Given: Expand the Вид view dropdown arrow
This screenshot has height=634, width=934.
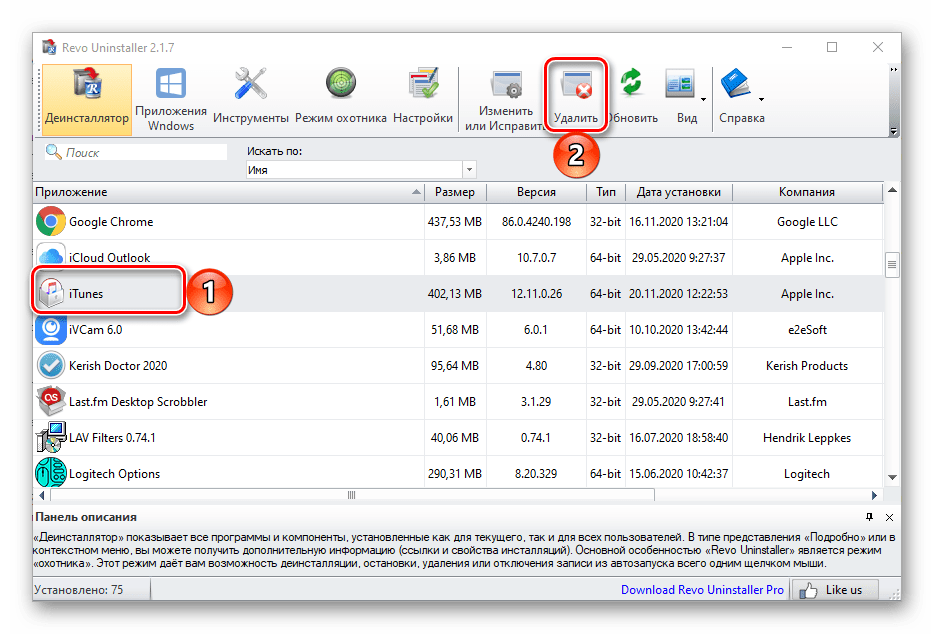Looking at the screenshot, I should [703, 99].
